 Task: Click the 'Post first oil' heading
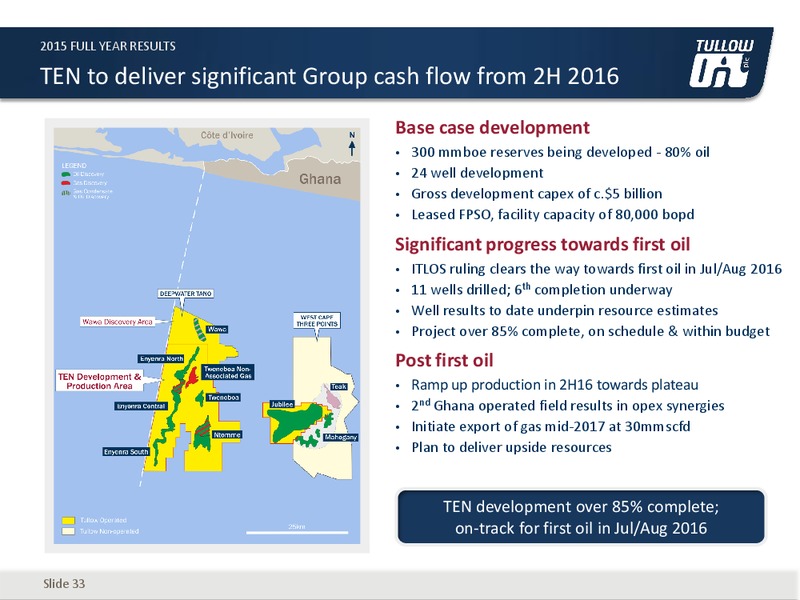pyautogui.click(x=444, y=361)
